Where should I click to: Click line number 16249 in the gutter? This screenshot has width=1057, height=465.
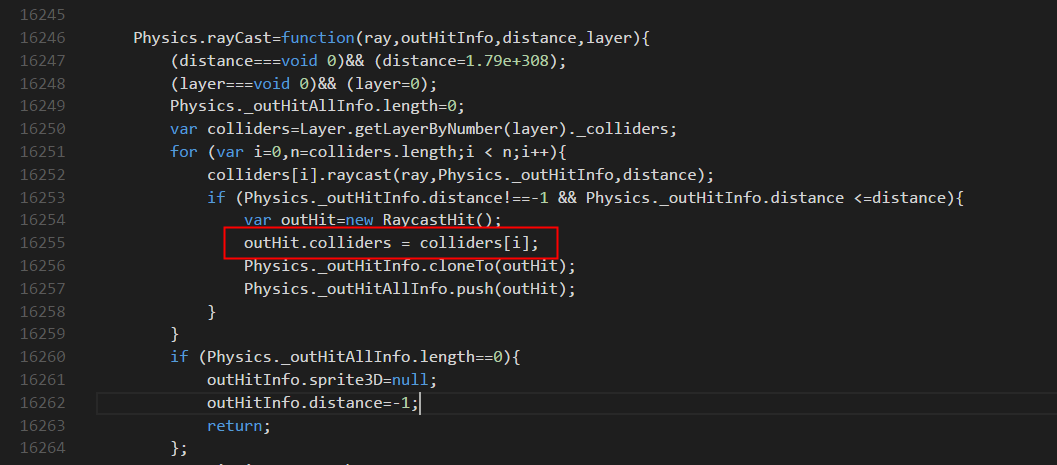click(42, 106)
